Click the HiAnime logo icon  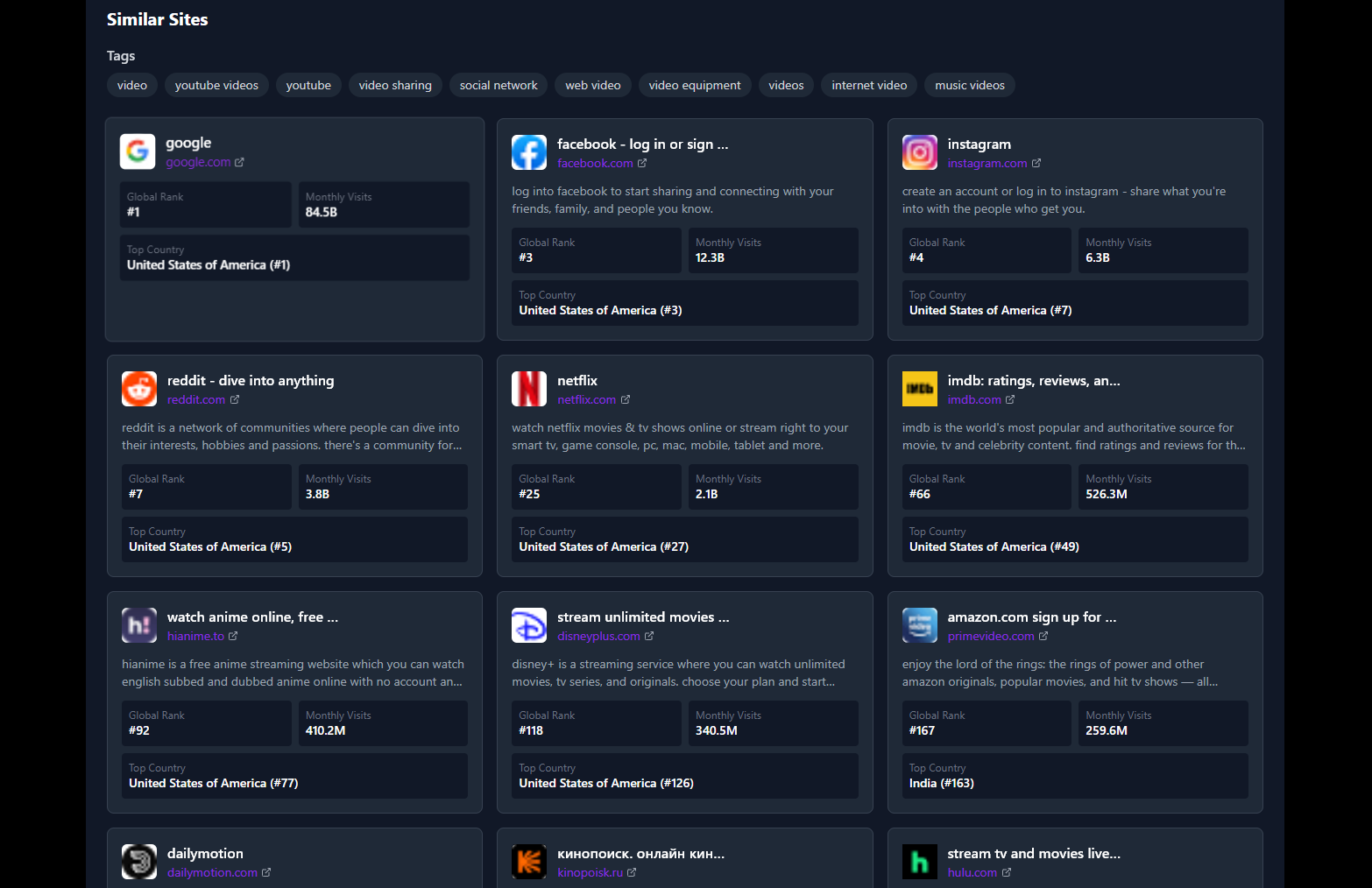(x=139, y=625)
